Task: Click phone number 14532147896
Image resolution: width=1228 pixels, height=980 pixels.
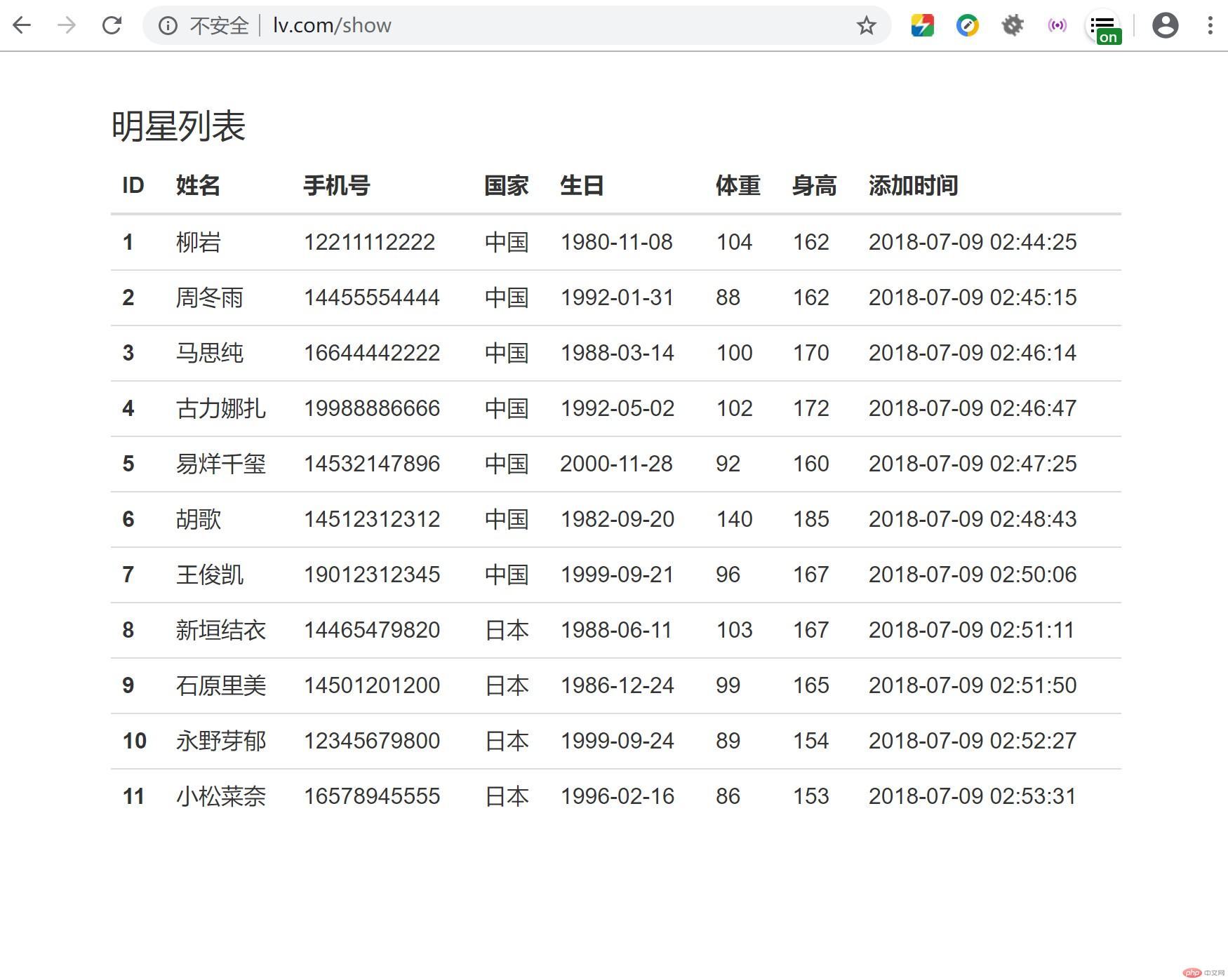Action: [x=371, y=464]
